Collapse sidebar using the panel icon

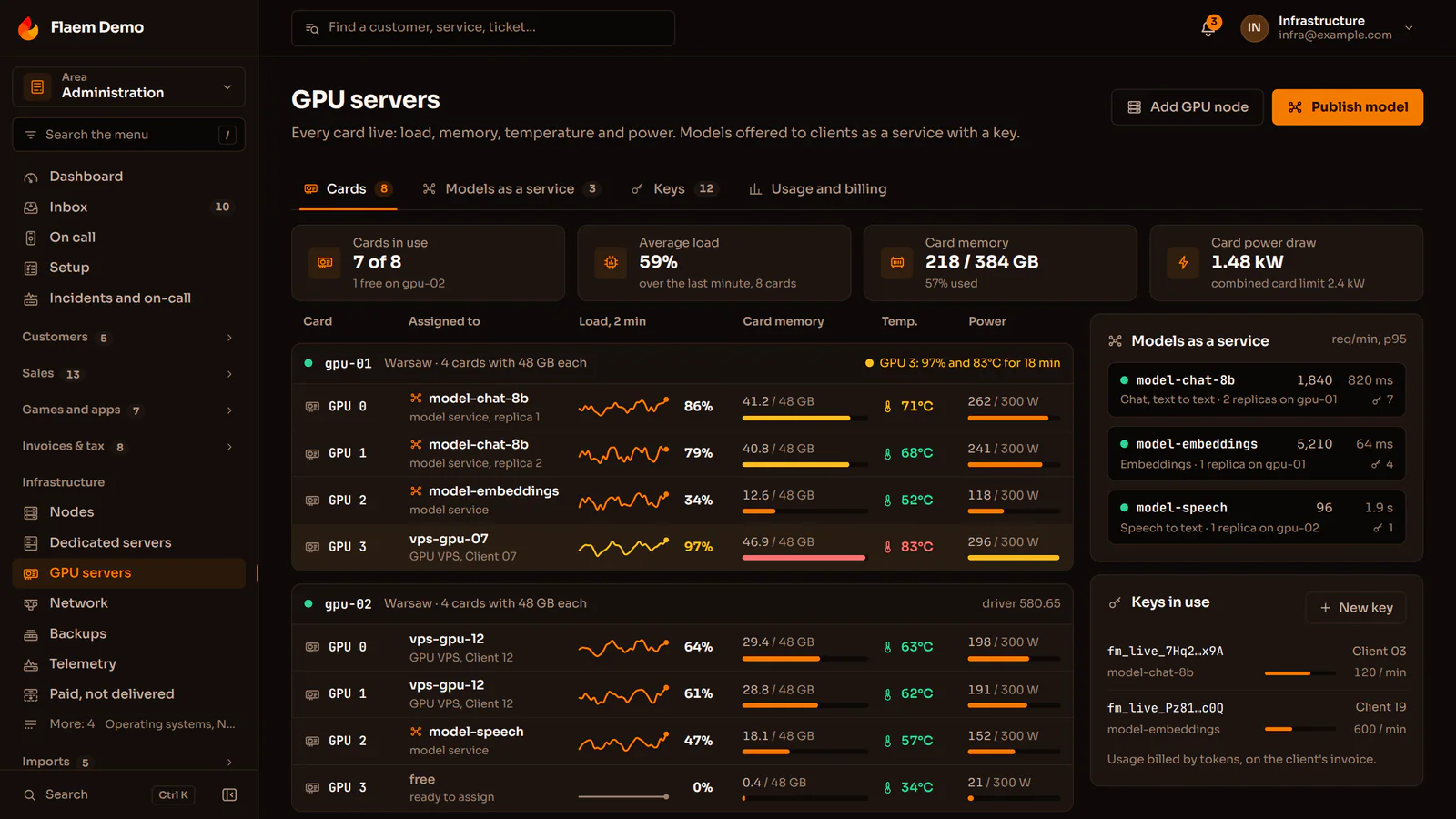229,794
